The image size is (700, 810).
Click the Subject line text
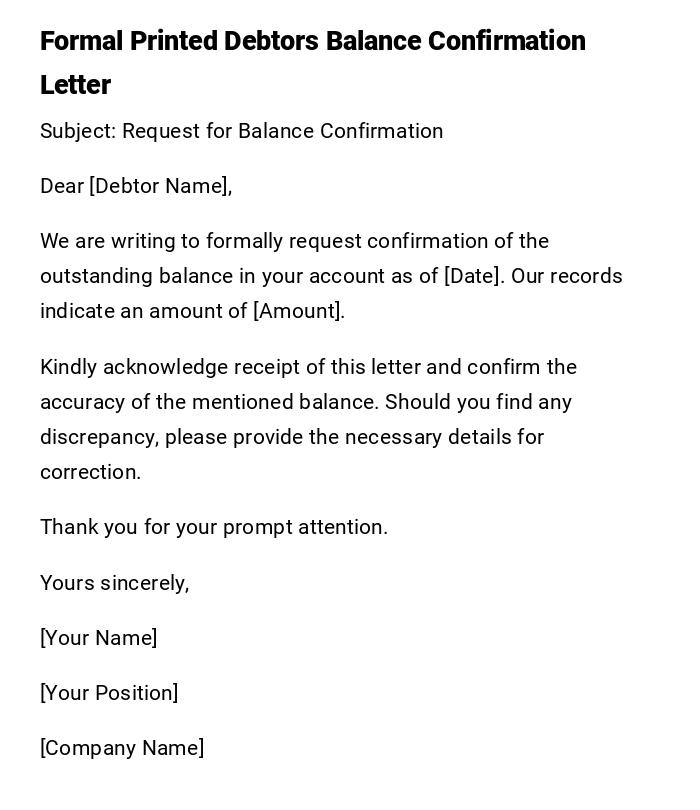click(x=241, y=131)
